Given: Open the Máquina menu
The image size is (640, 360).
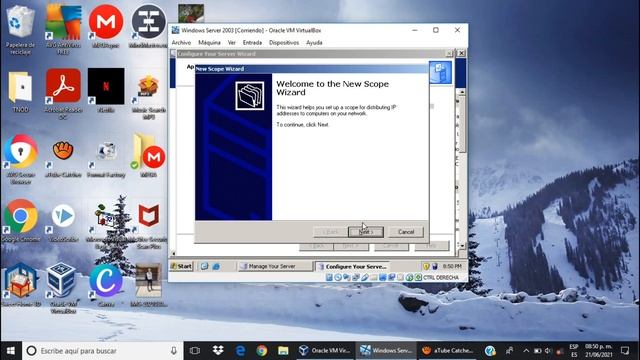Looking at the screenshot, I should coord(209,42).
